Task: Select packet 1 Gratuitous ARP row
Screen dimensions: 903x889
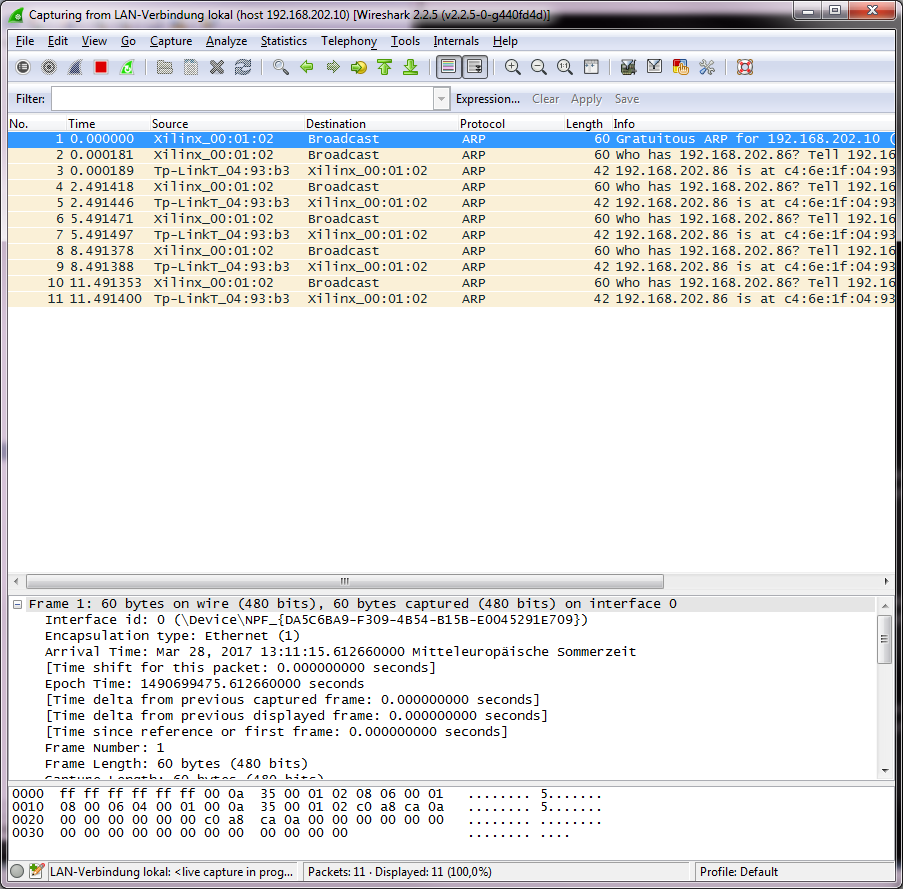Action: [x=452, y=139]
